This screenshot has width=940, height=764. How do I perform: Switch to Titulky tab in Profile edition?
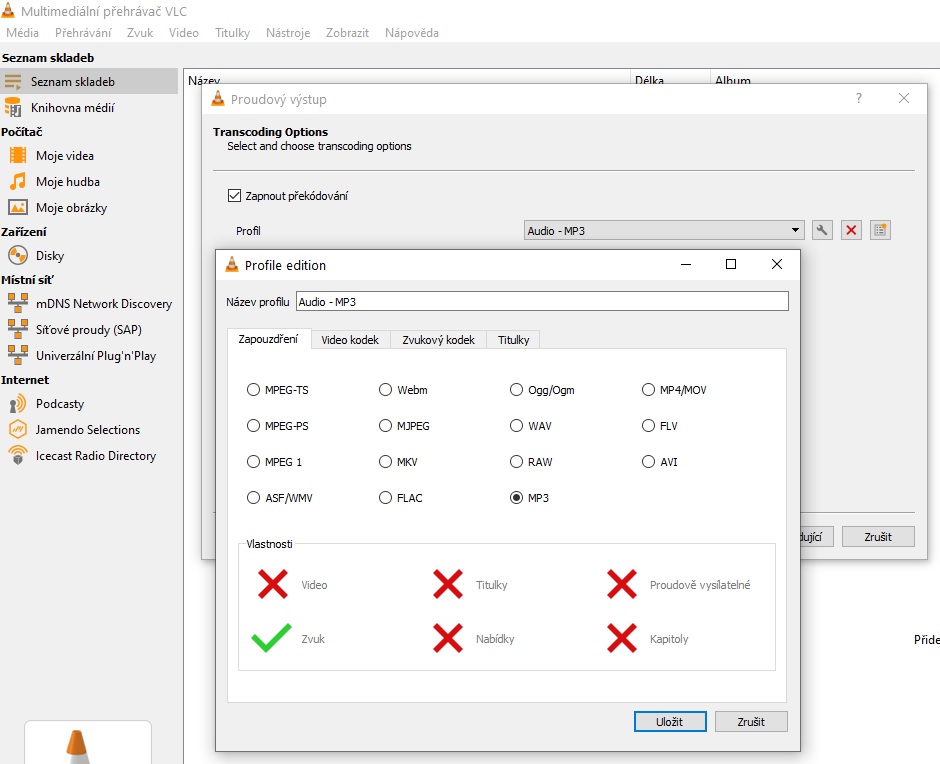click(x=514, y=340)
